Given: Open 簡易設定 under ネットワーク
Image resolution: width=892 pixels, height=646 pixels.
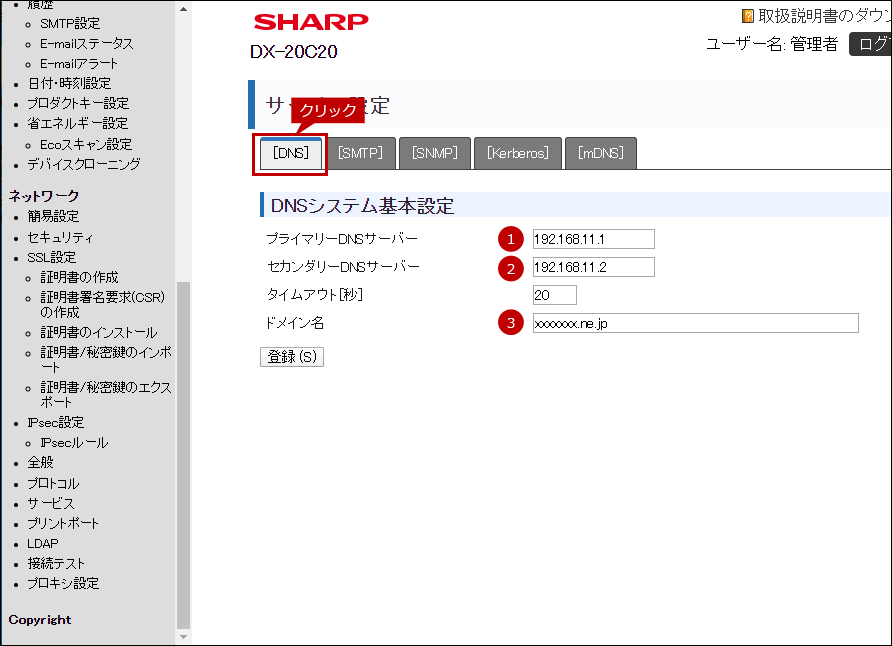Looking at the screenshot, I should tap(53, 217).
